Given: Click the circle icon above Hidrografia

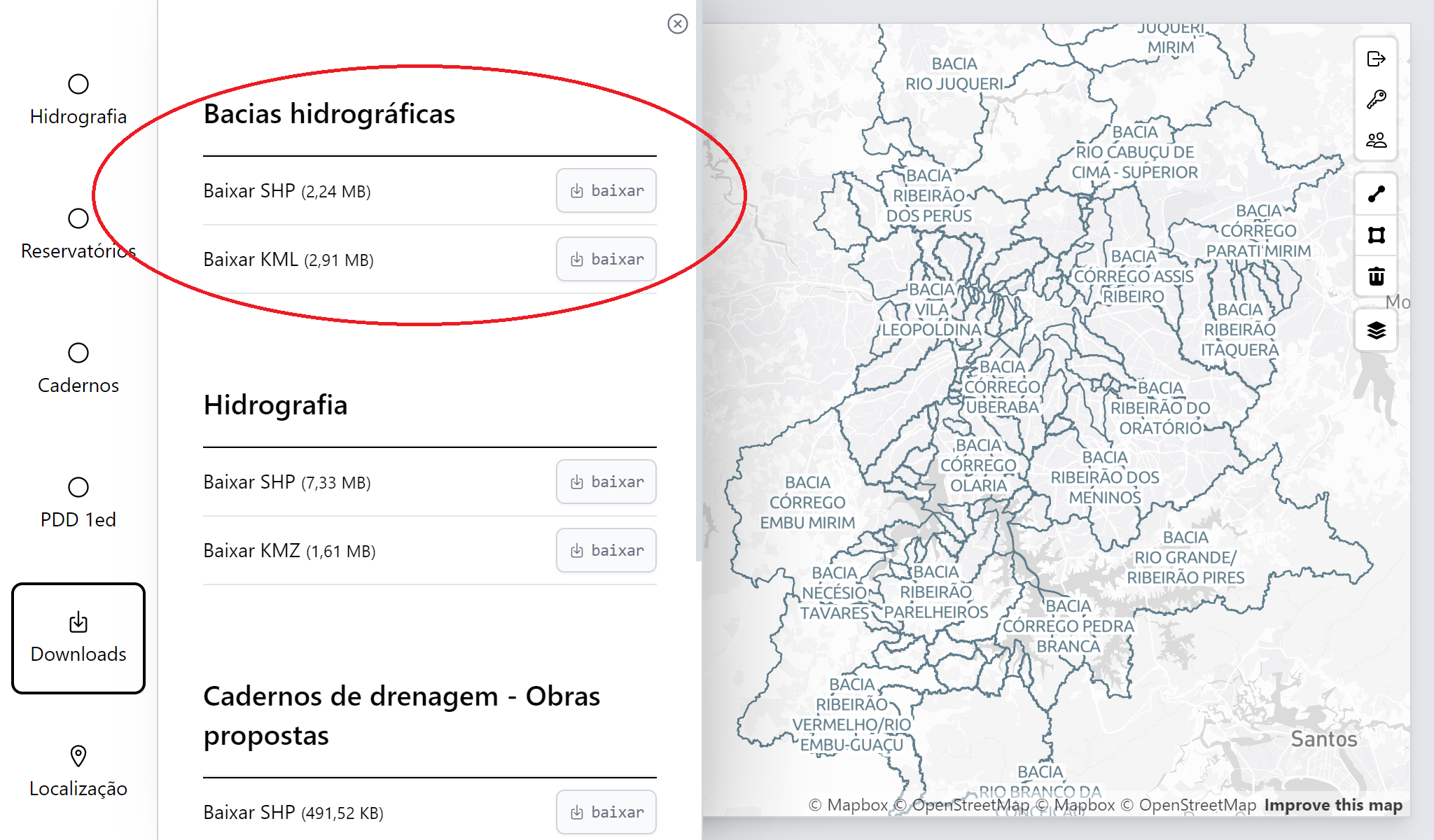Looking at the screenshot, I should [x=78, y=84].
